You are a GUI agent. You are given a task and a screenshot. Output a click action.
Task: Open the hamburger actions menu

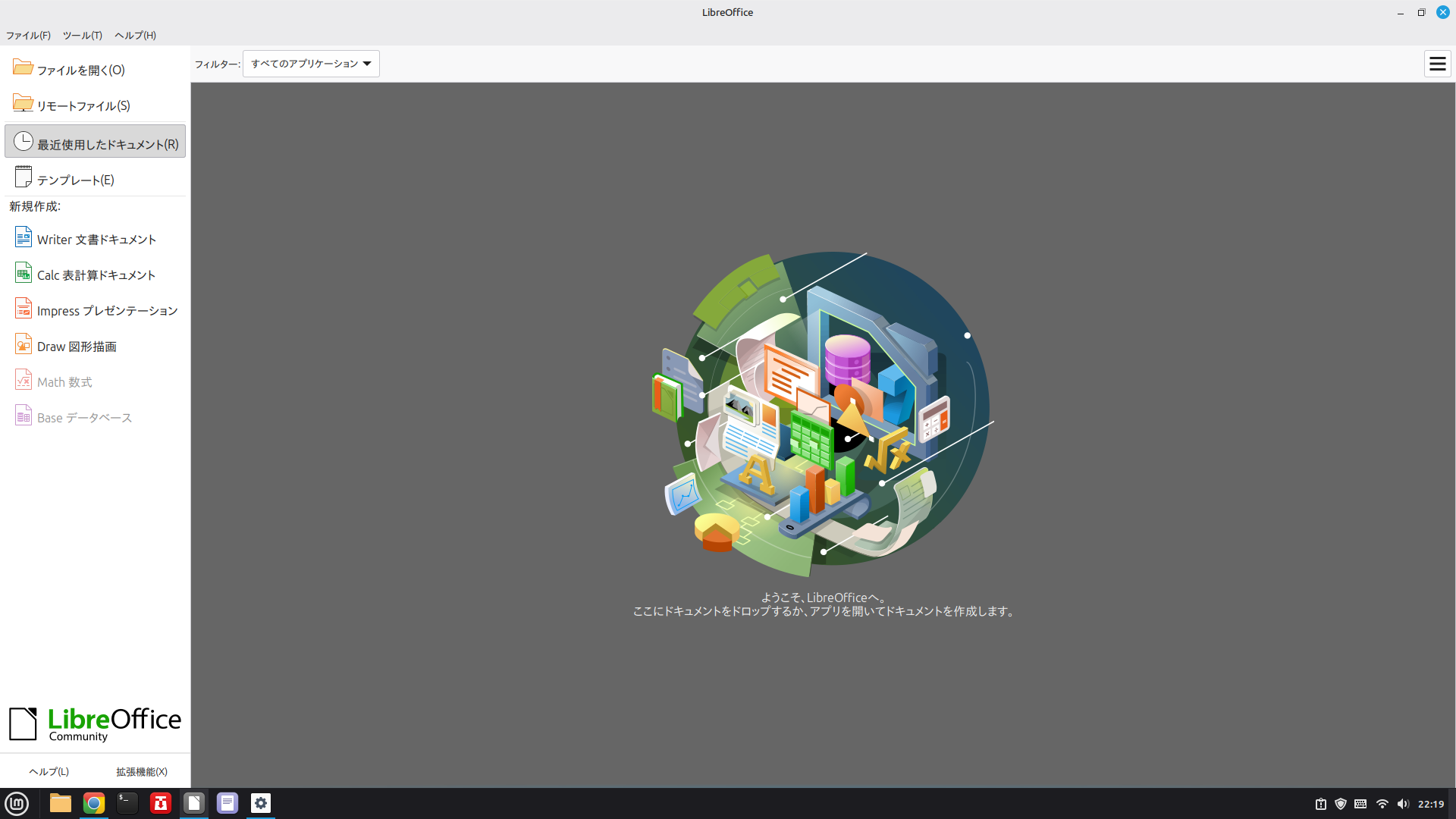1437,64
